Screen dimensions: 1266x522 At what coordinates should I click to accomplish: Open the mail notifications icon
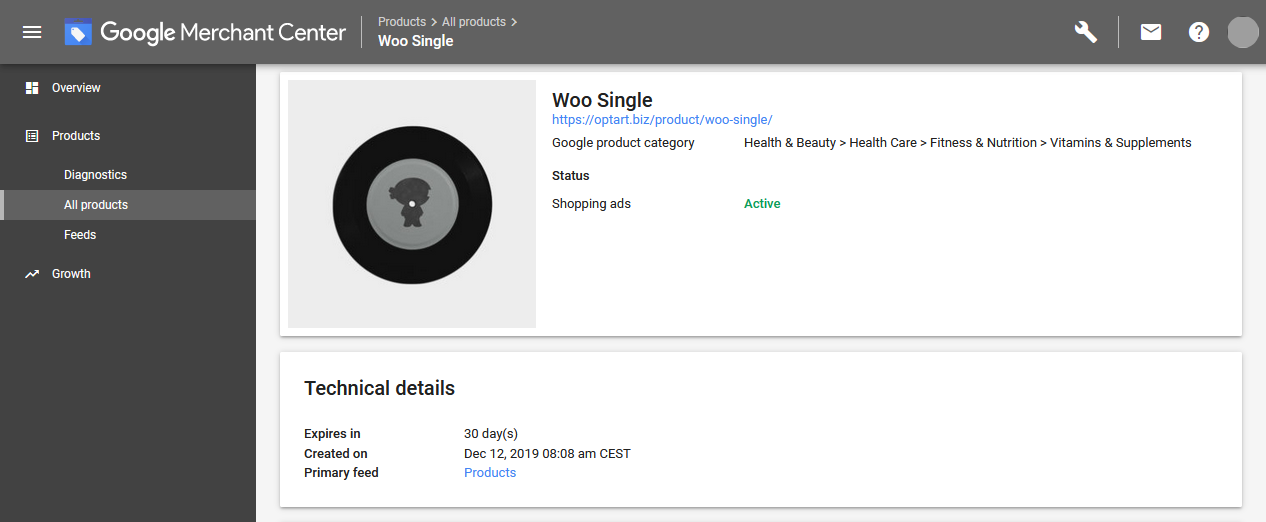tap(1151, 32)
